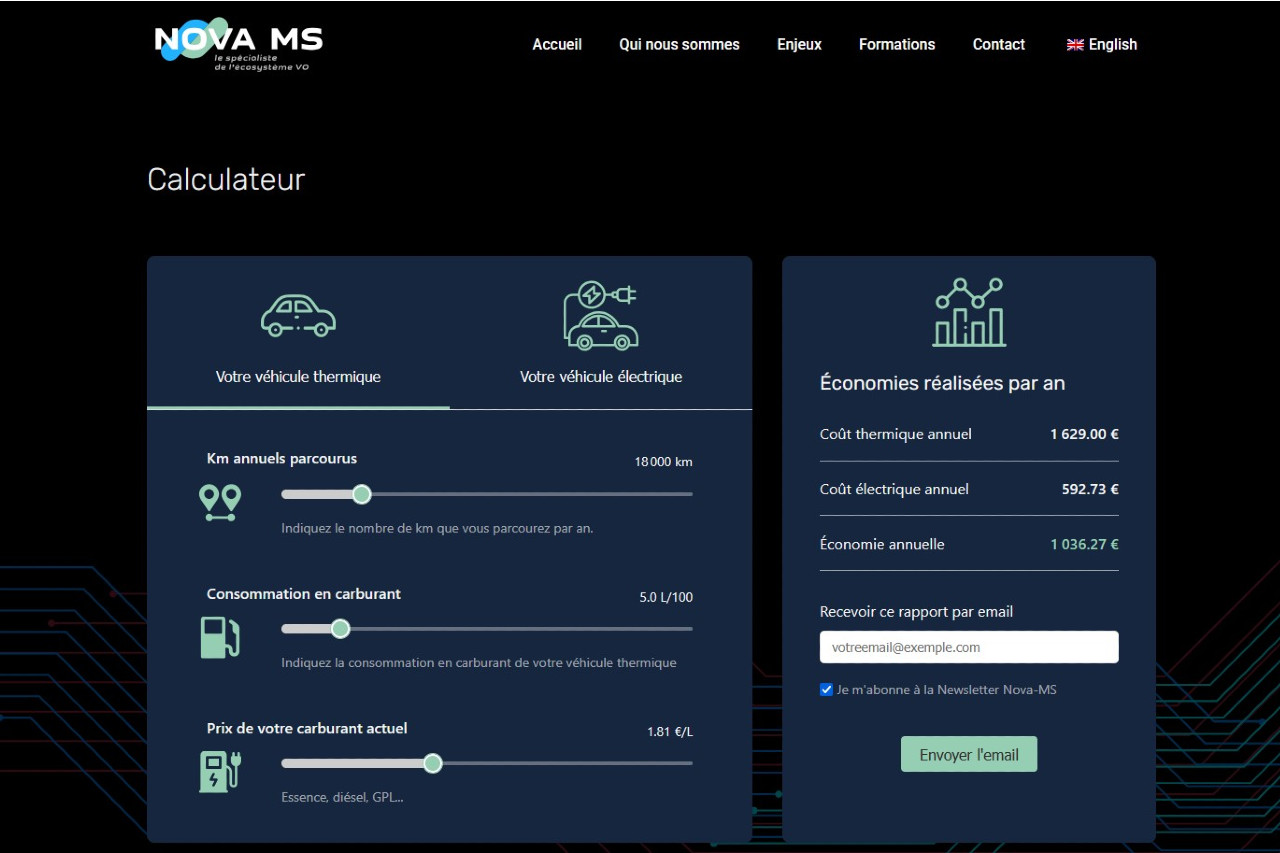Click the fuel price station icon
1280x853 pixels.
click(220, 771)
